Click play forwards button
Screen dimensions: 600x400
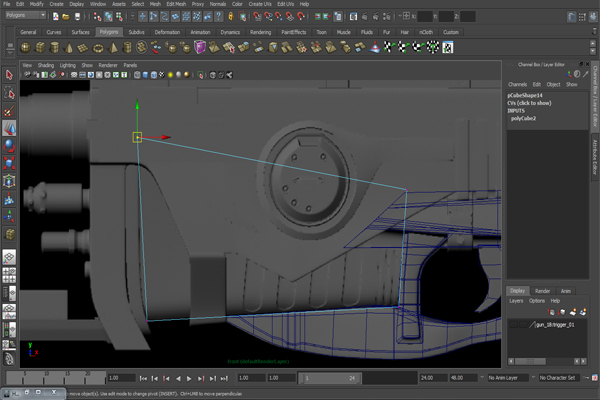189,379
